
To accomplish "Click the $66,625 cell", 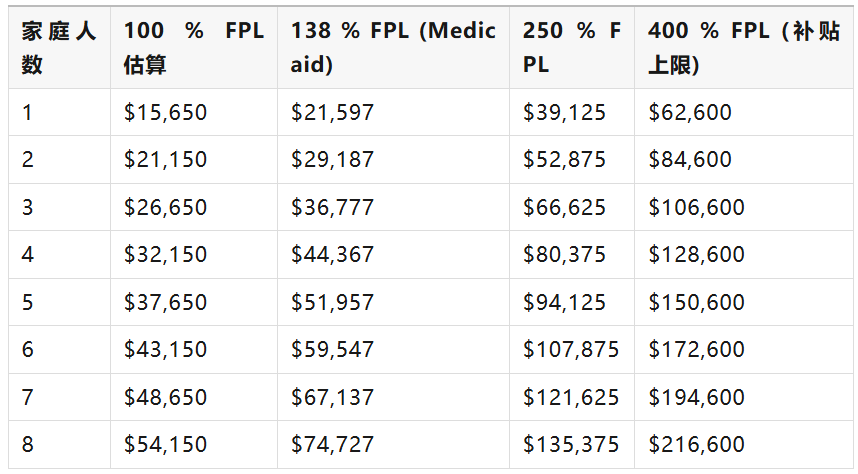I will click(564, 208).
